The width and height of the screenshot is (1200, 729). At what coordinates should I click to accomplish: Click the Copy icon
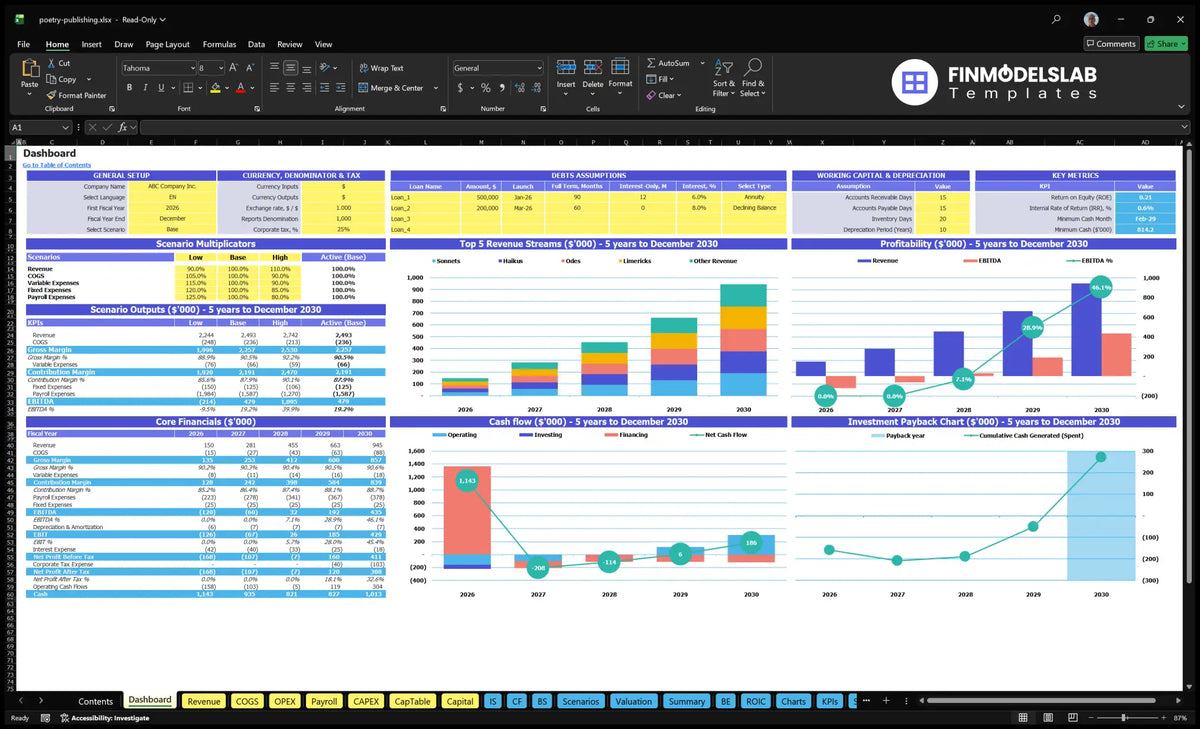click(51, 79)
